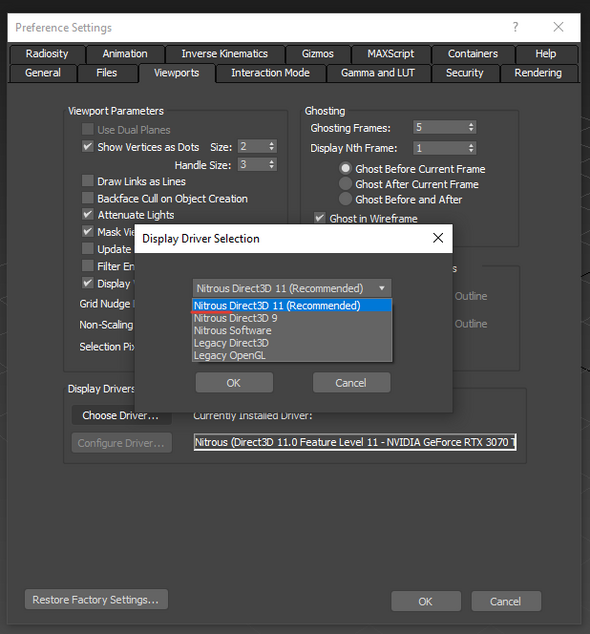Viewport: 590px width, 634px height.
Task: Choose Legacy OpenGL driver option
Action: coord(230,355)
